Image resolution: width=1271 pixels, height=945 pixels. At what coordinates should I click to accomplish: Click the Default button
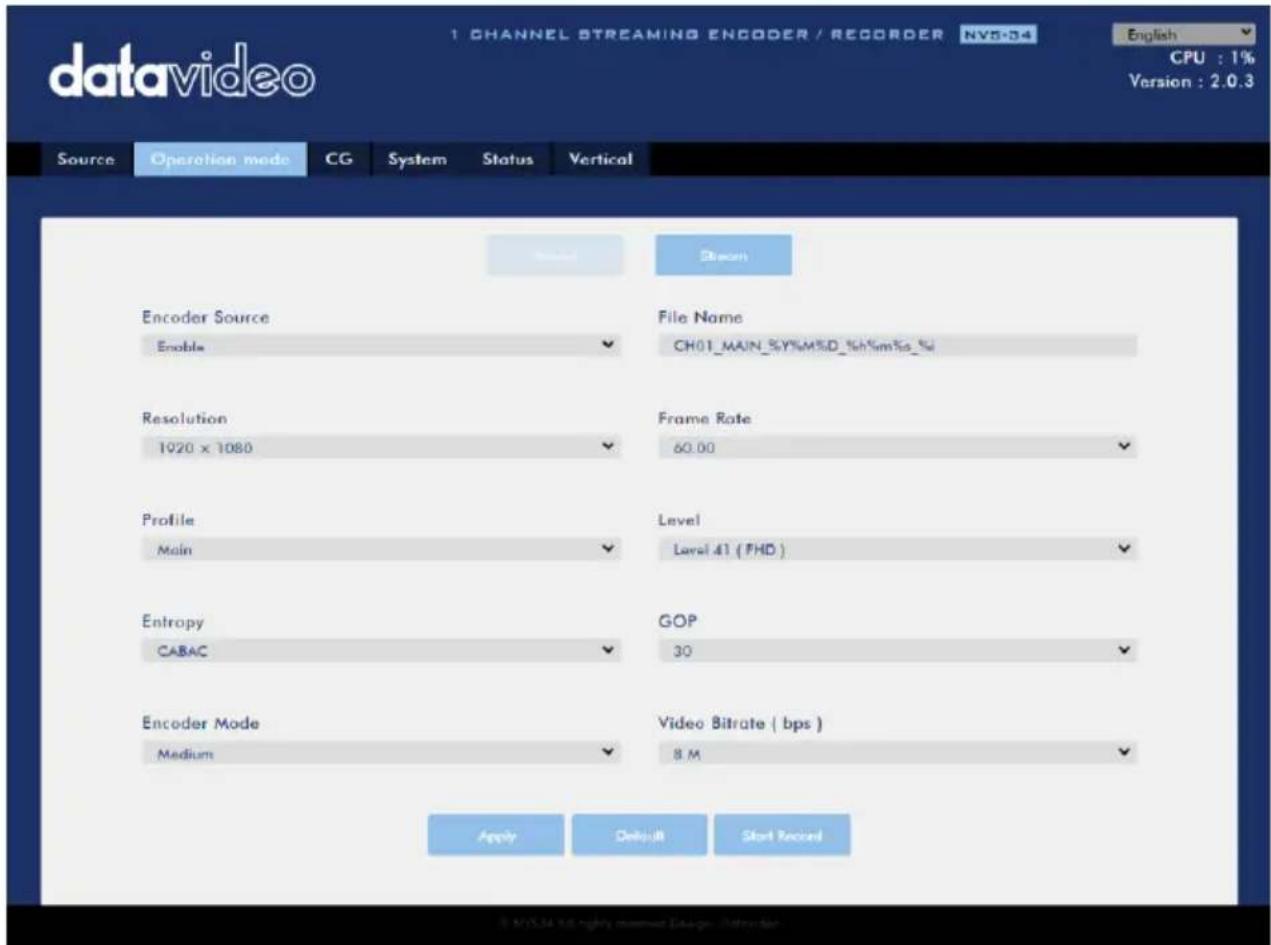tap(639, 835)
